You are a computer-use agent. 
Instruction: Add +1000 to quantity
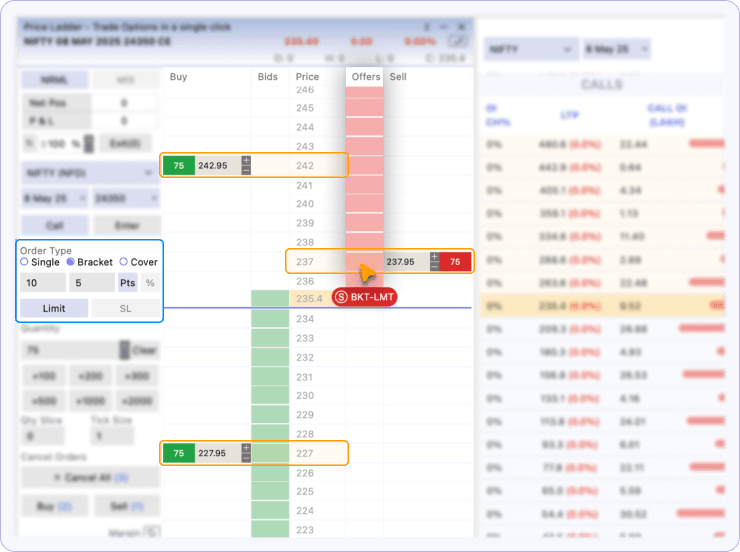91,401
